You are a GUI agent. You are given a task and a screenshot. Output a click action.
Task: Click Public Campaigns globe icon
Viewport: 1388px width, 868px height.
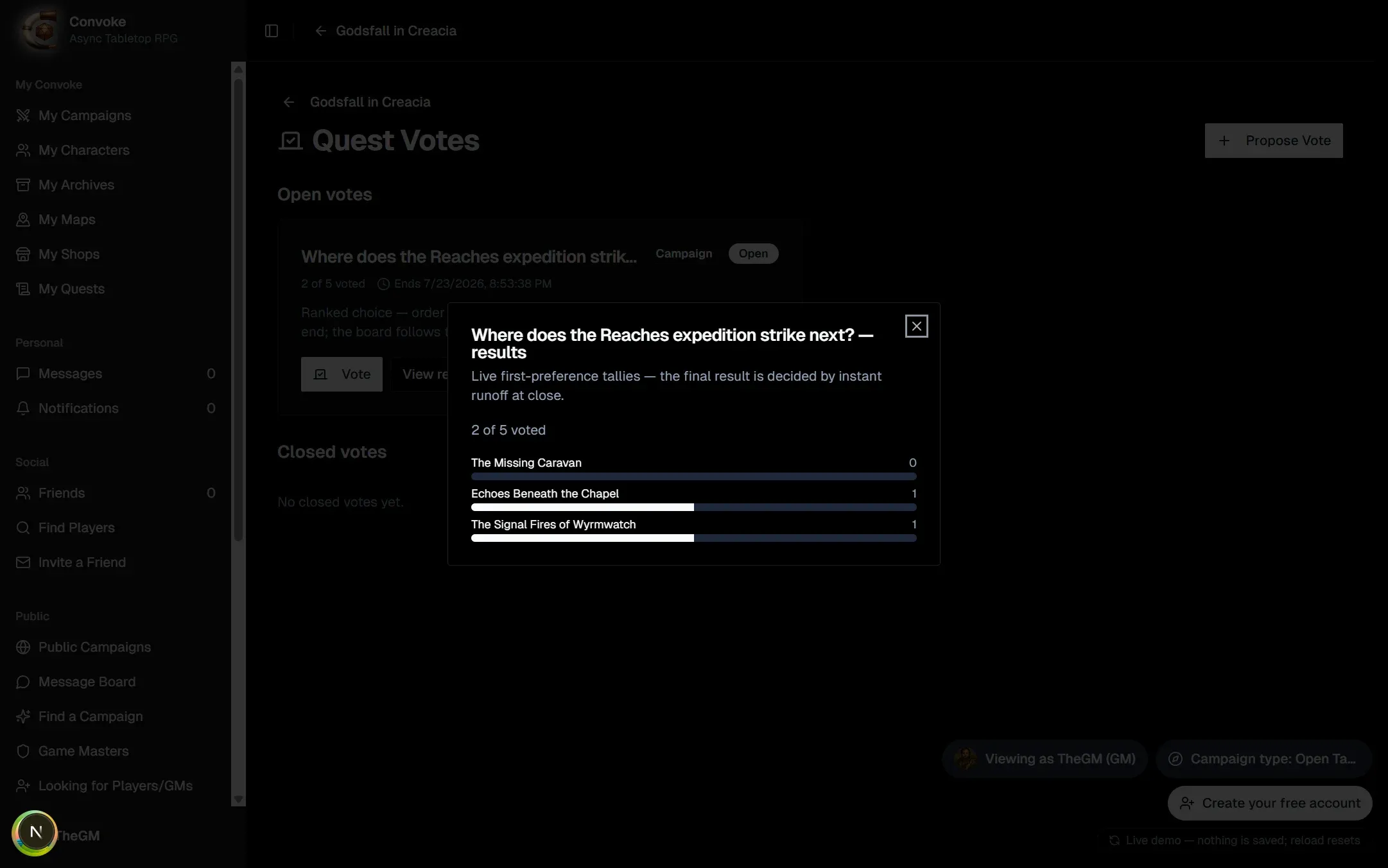tap(23, 647)
